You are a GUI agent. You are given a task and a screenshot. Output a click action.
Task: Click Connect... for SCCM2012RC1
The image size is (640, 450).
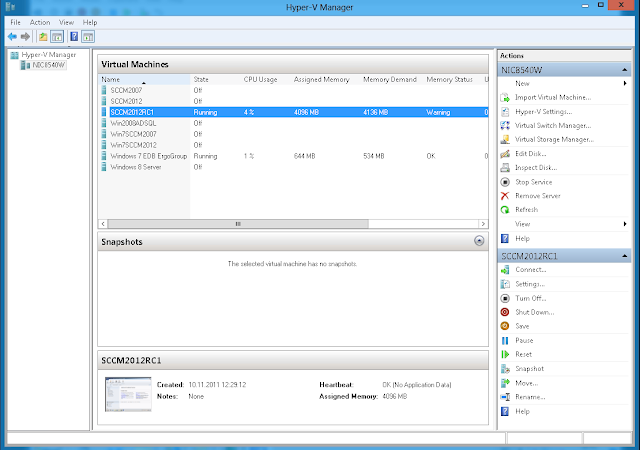[x=531, y=270]
